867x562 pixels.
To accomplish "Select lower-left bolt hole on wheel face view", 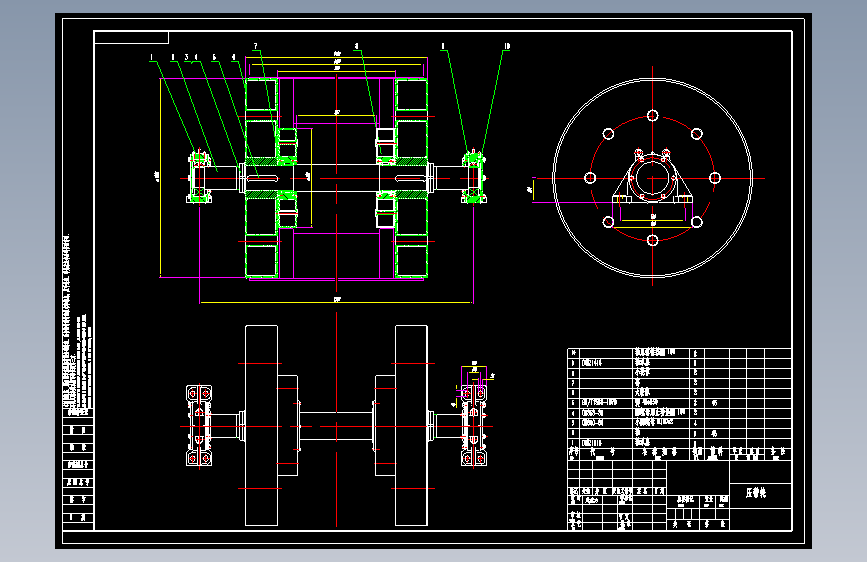I will 608,222.
